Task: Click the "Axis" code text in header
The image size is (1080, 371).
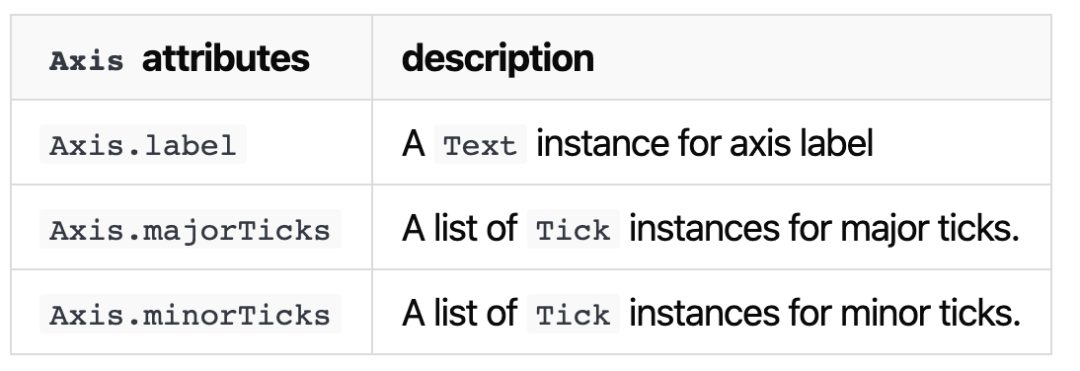Action: (x=87, y=61)
